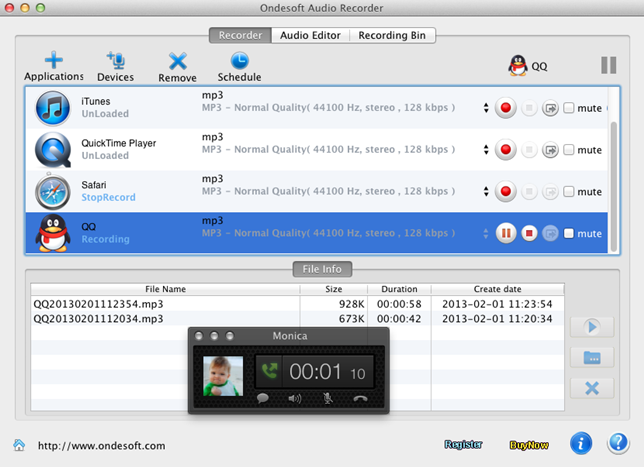Open the help question mark icon
The height and width of the screenshot is (467, 644).
coord(619,443)
